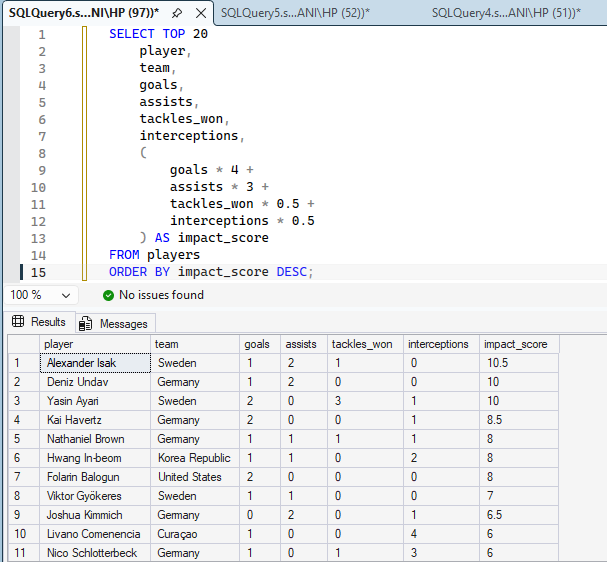Switch to the SQLQuery5 tab
The height and width of the screenshot is (562, 607).
tap(295, 13)
